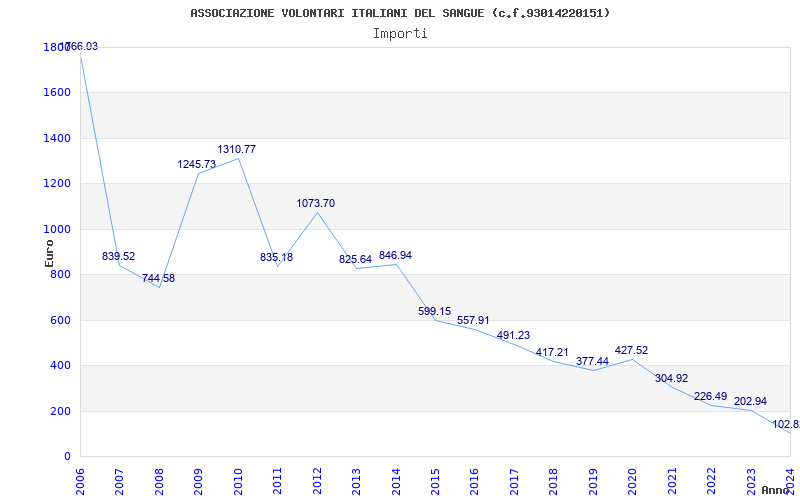Click the 0 y-axis tick label

tap(68, 456)
